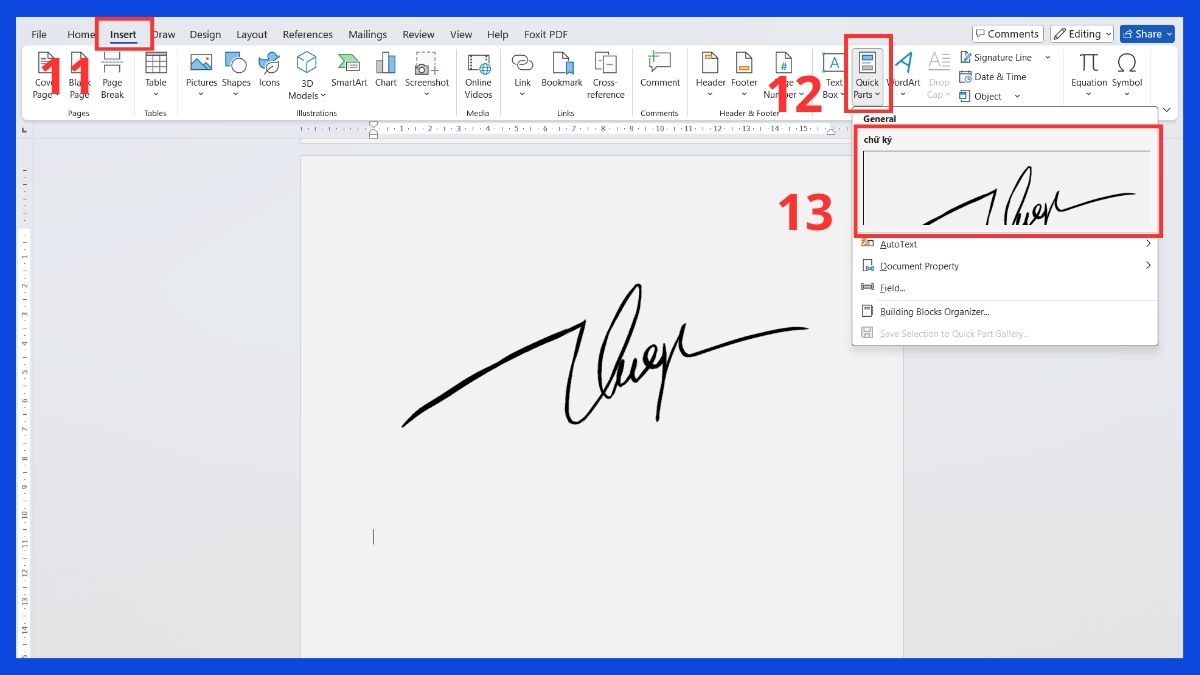Add a Bookmark
This screenshot has height=675, width=1200.
[562, 71]
